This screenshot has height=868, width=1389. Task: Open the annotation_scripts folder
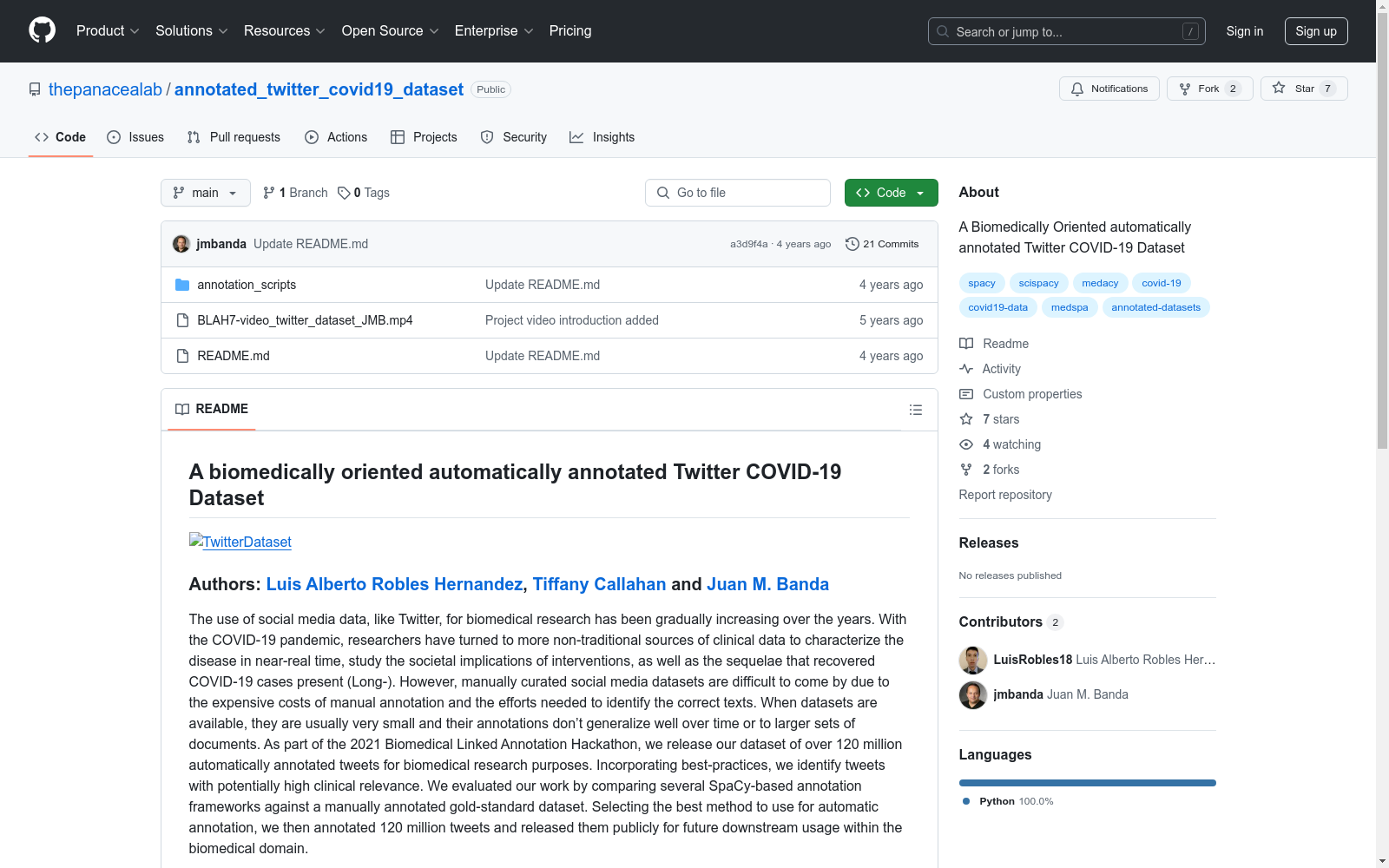(x=247, y=285)
